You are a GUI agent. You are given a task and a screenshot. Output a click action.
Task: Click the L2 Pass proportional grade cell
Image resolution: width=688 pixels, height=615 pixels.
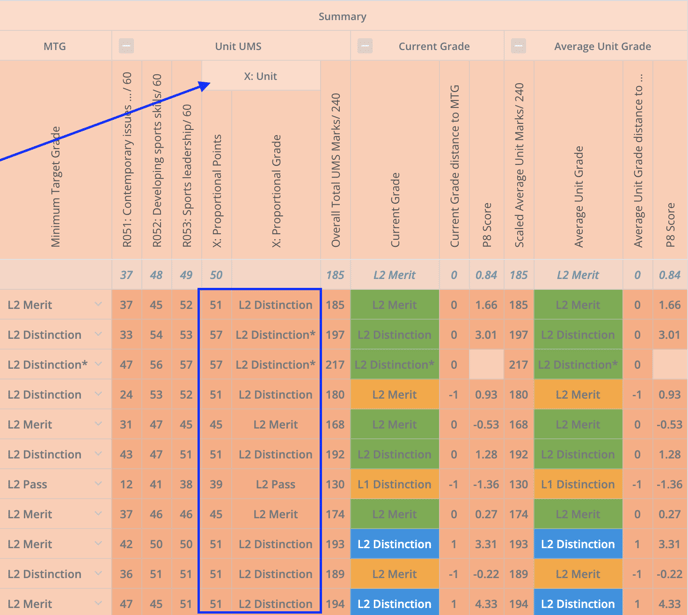pyautogui.click(x=275, y=484)
